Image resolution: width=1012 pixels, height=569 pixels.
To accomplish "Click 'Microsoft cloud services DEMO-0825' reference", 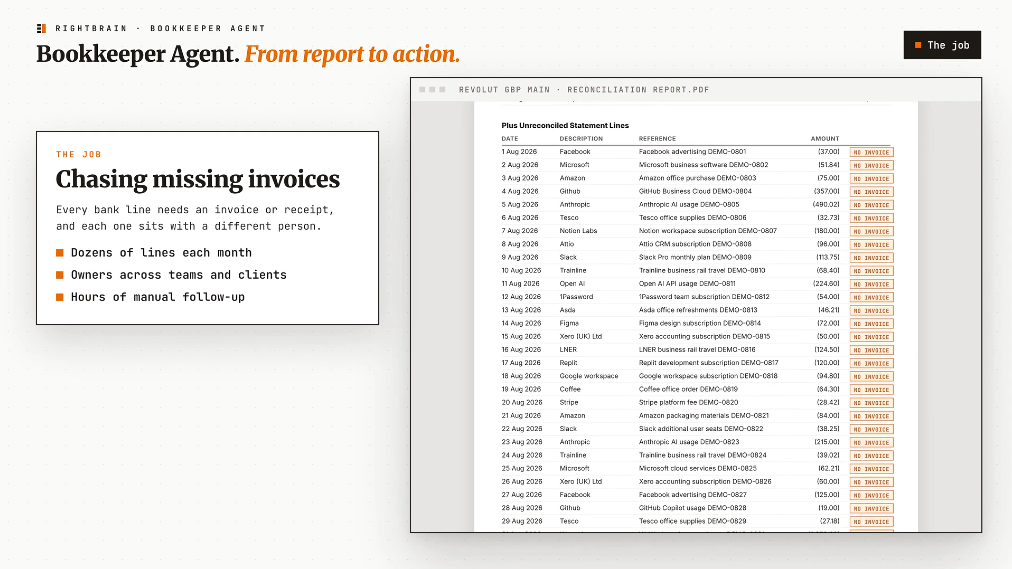I will [698, 468].
